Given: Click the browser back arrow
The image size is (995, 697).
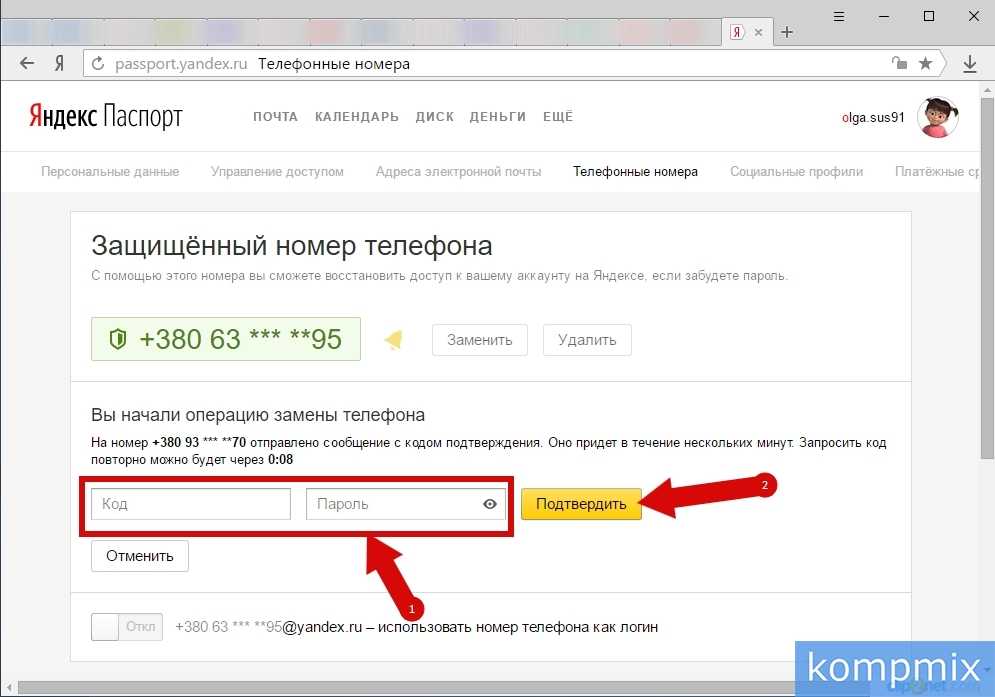Looking at the screenshot, I should [27, 63].
